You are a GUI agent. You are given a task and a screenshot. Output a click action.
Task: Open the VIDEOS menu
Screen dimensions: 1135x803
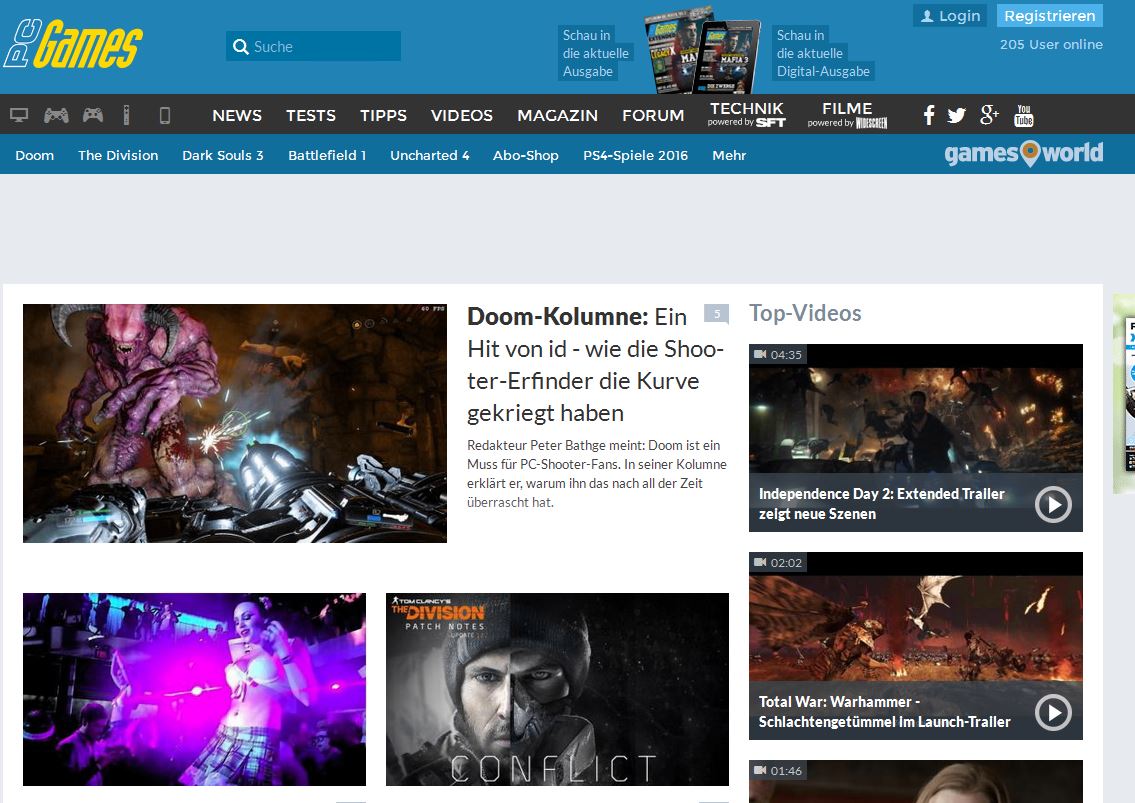click(x=461, y=115)
